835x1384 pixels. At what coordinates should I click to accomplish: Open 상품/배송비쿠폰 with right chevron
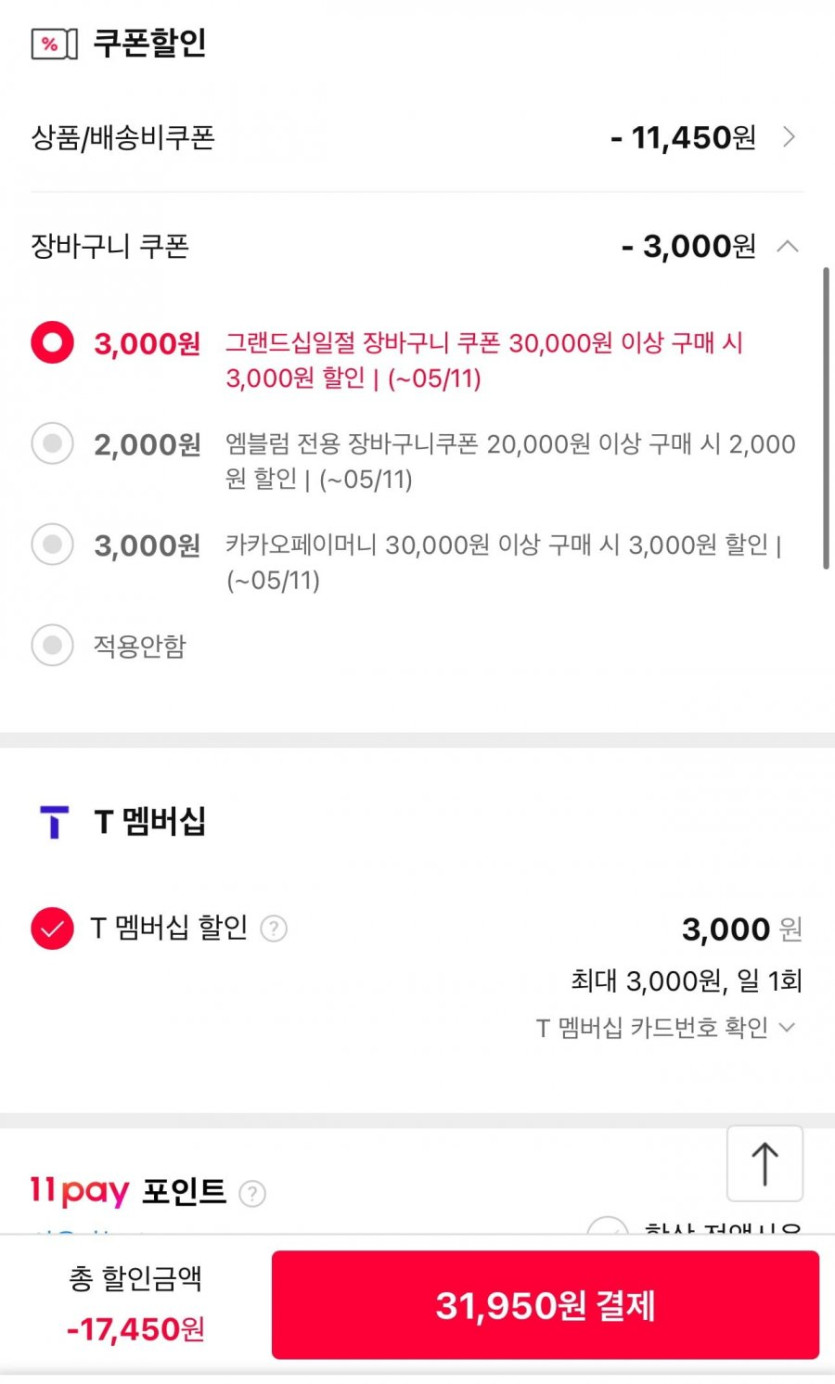tap(789, 137)
